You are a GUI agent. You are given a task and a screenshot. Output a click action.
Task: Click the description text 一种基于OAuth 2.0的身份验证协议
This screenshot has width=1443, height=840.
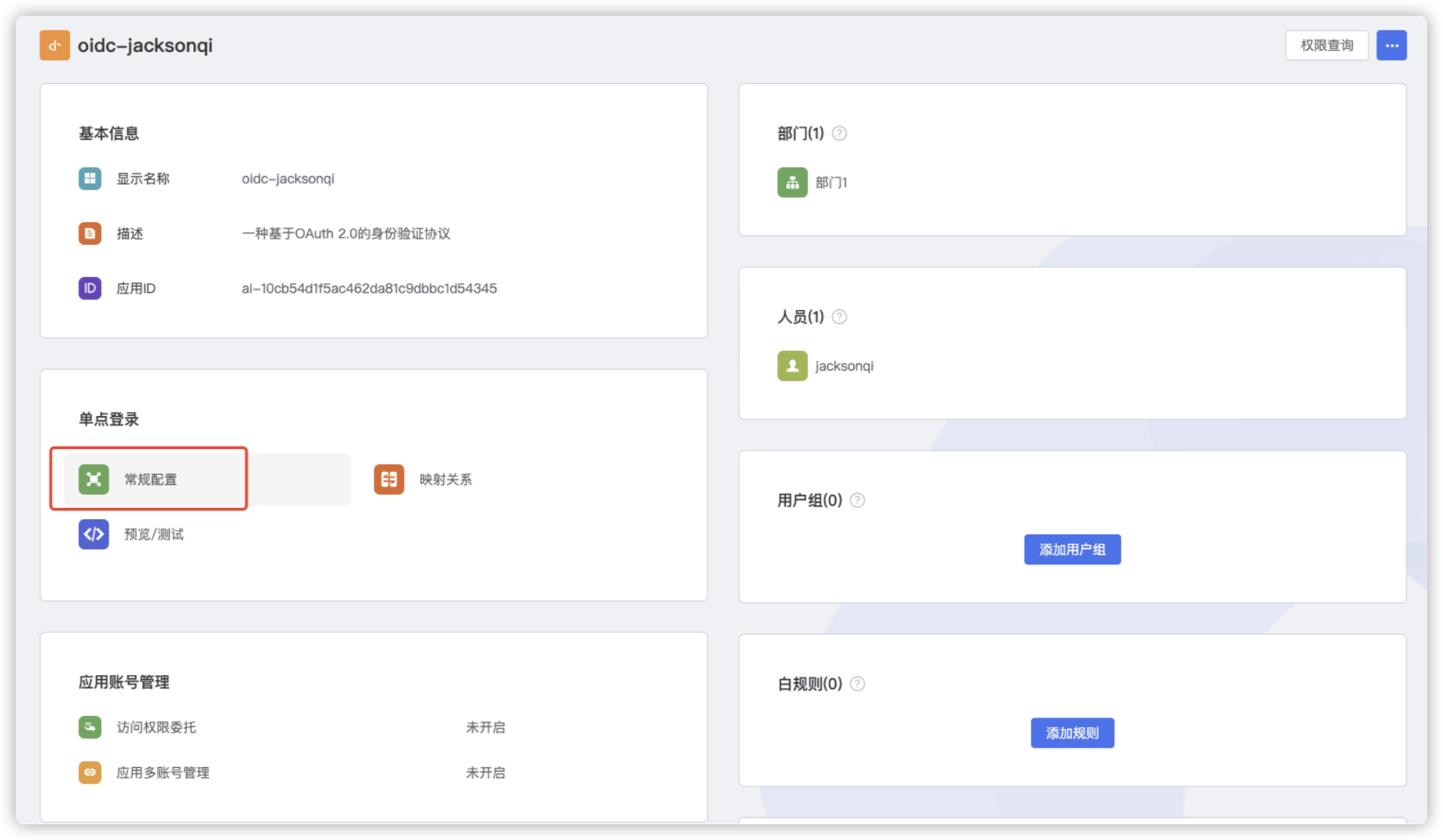[x=346, y=233]
